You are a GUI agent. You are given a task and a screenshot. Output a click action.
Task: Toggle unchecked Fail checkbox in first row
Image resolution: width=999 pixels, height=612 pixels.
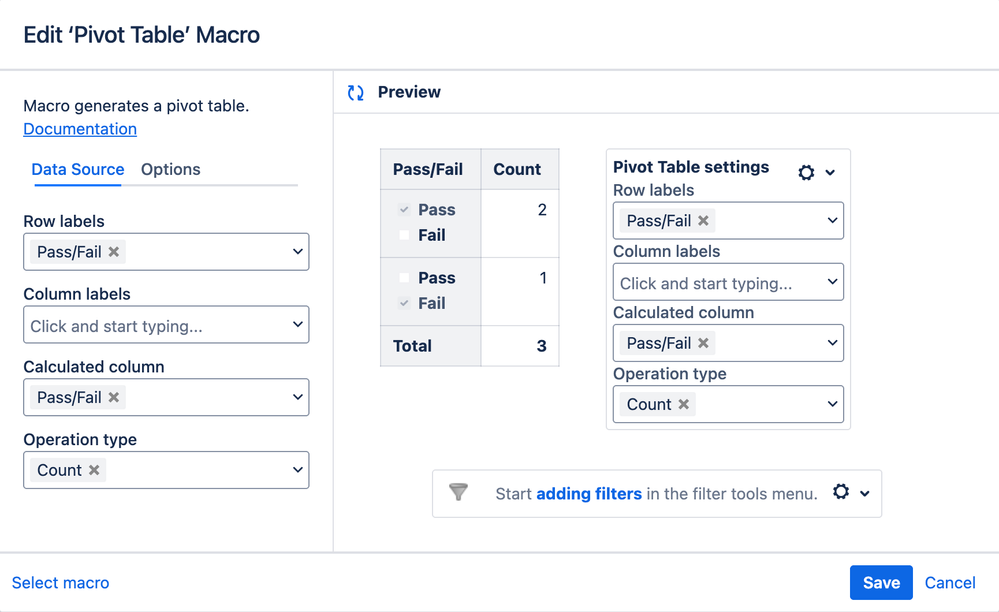(x=404, y=235)
